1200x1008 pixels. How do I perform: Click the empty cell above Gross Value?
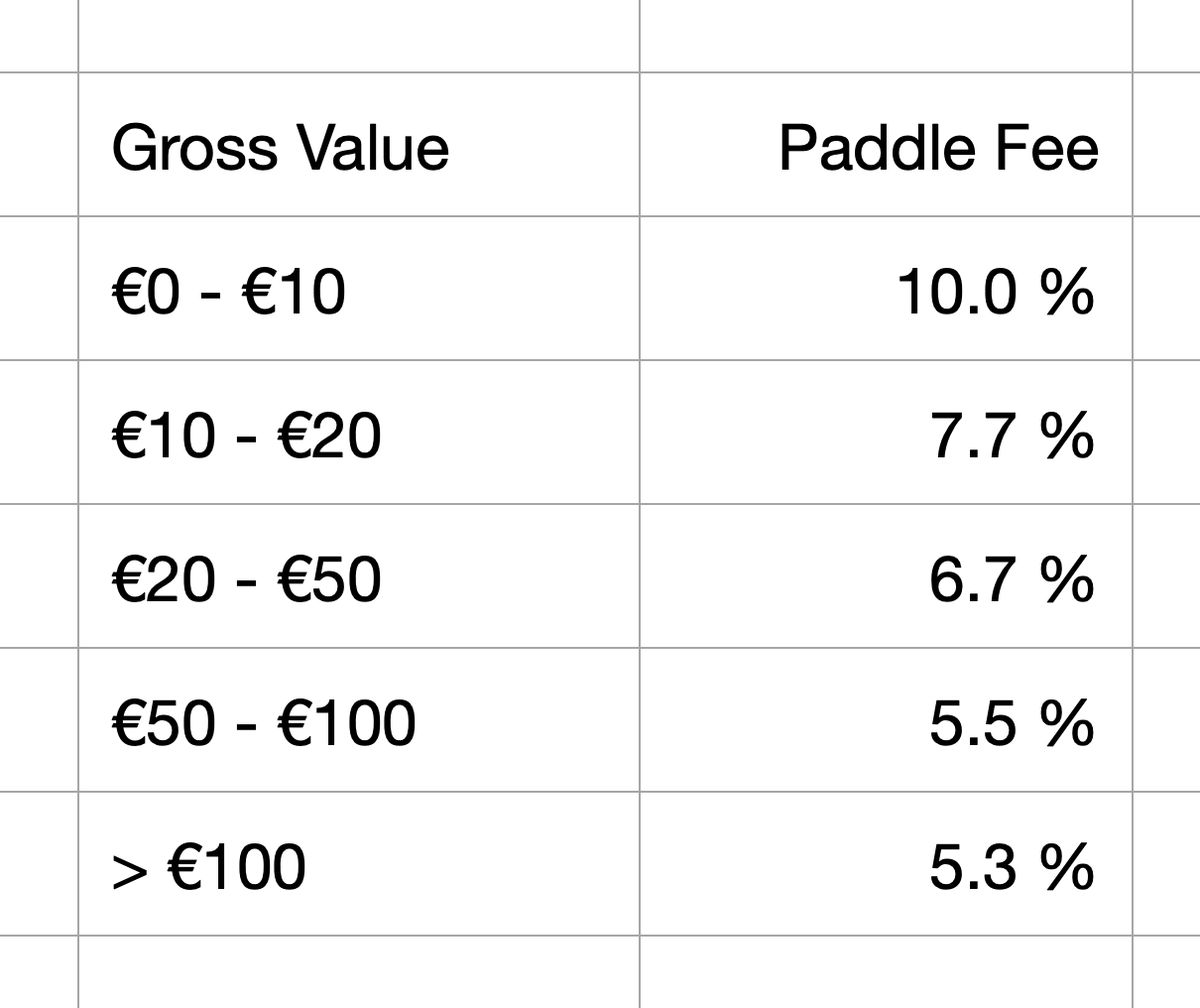358,36
